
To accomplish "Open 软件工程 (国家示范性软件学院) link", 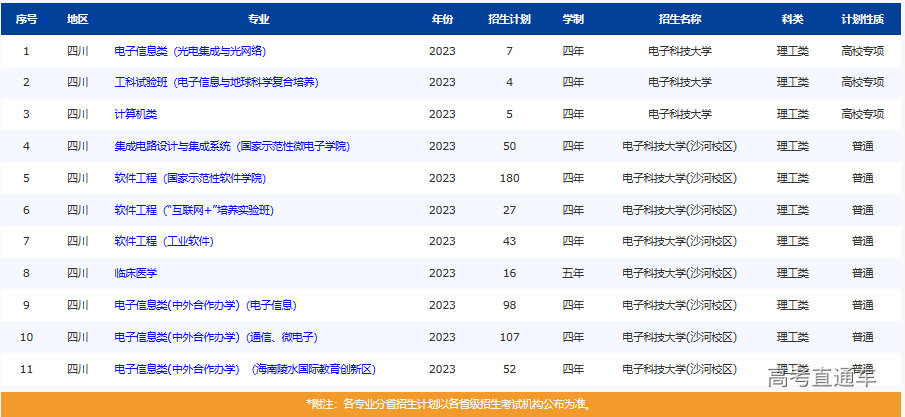I will (190, 178).
